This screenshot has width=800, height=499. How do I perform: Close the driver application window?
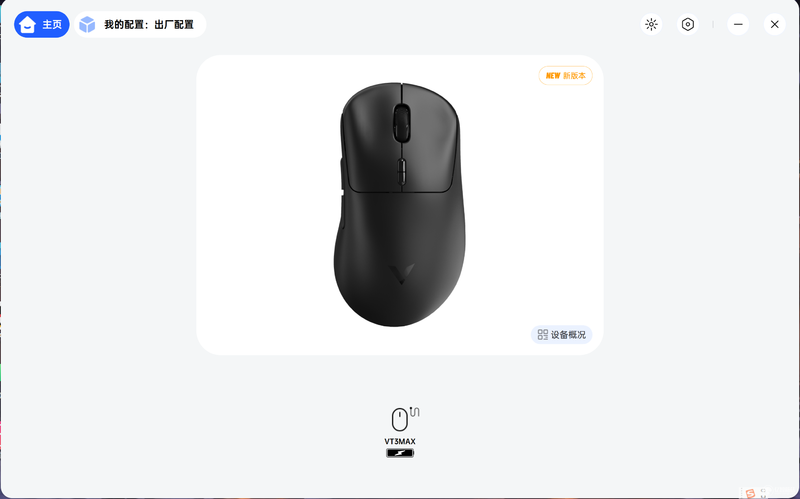pos(774,24)
